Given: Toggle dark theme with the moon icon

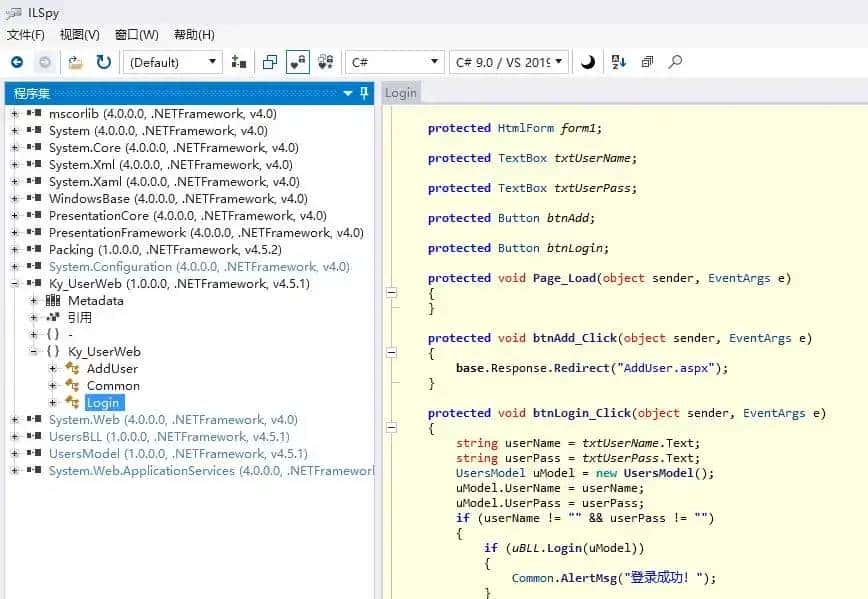Looking at the screenshot, I should coord(589,61).
